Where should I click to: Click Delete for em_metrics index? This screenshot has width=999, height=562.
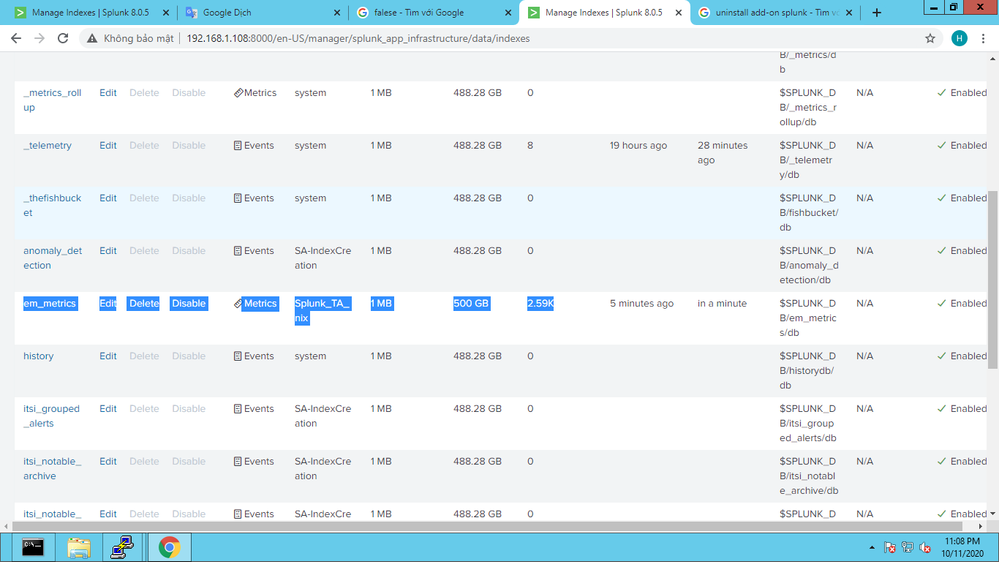click(x=143, y=303)
